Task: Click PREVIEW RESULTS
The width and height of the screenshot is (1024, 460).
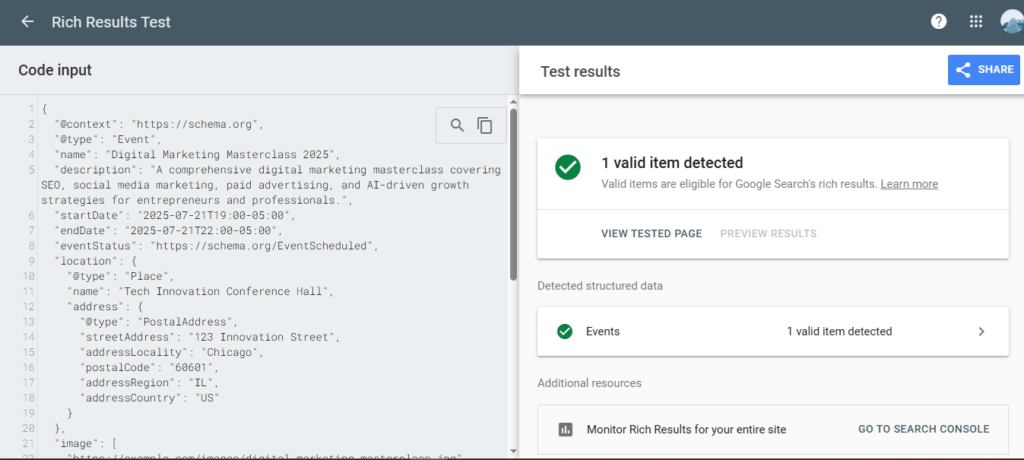Action: tap(768, 234)
